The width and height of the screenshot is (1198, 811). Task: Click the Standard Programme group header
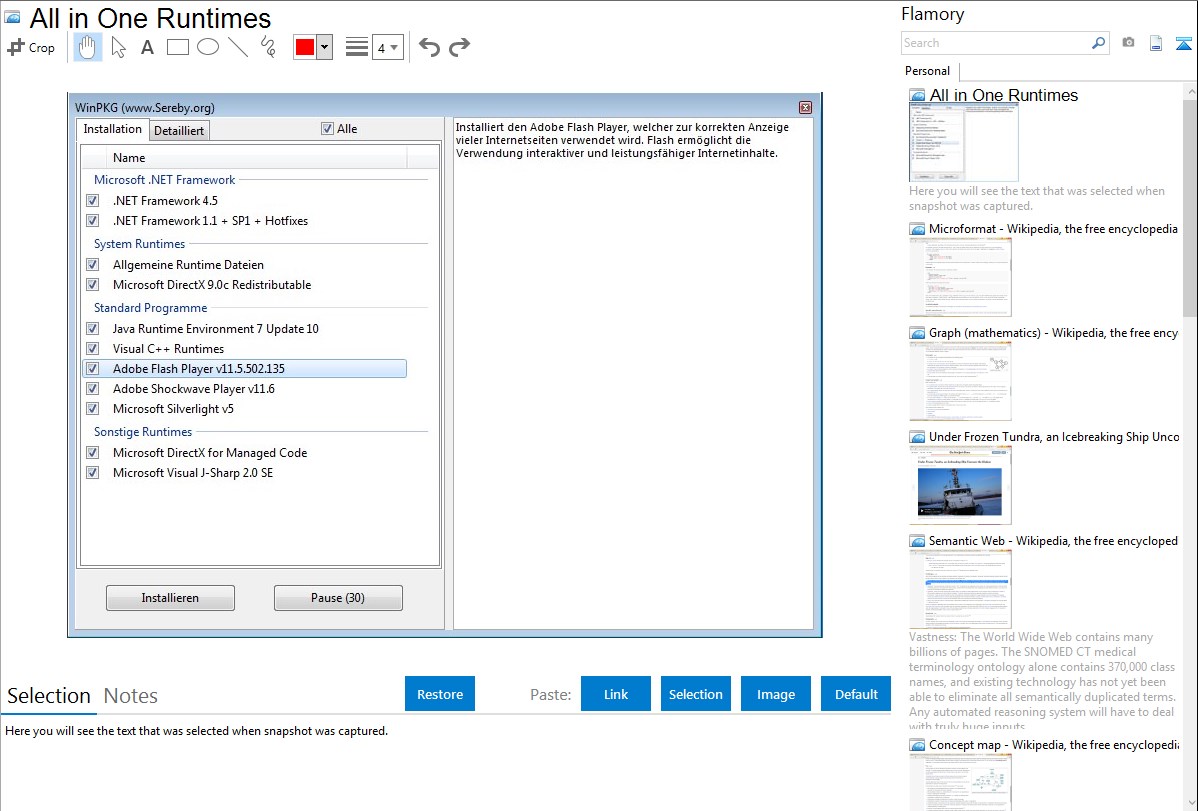pyautogui.click(x=151, y=308)
